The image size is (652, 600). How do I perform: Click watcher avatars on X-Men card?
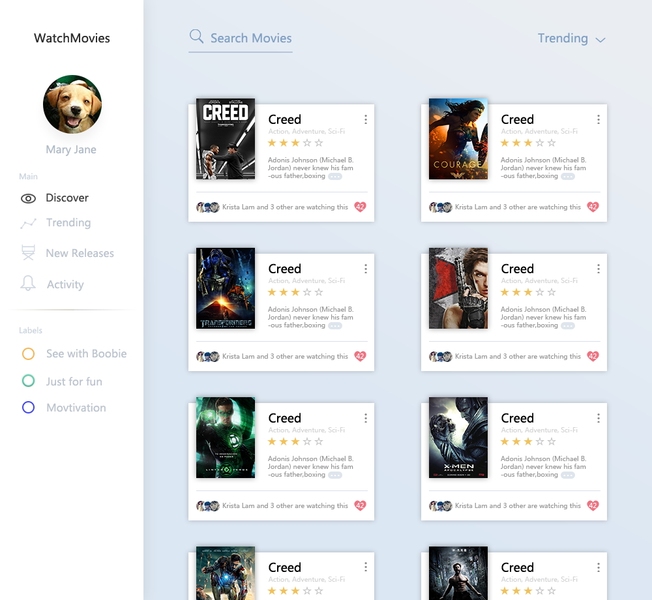[x=440, y=506]
